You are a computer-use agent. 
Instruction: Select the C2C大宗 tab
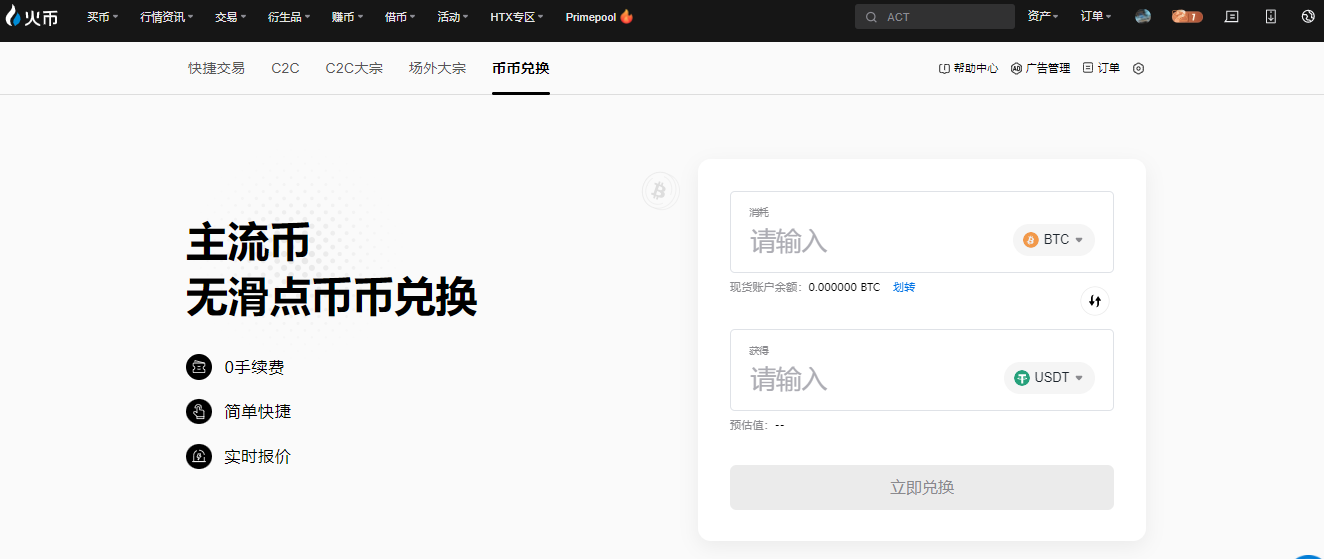354,69
